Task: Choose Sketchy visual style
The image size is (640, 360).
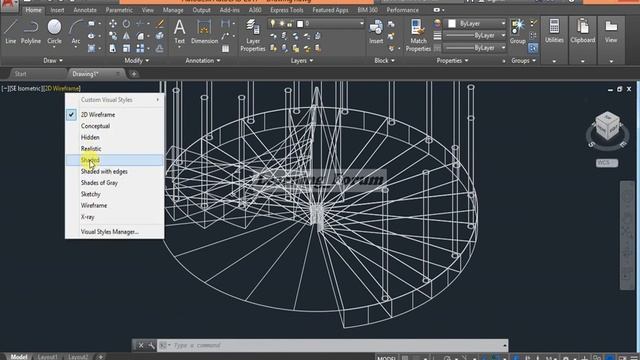Action: click(x=115, y=194)
